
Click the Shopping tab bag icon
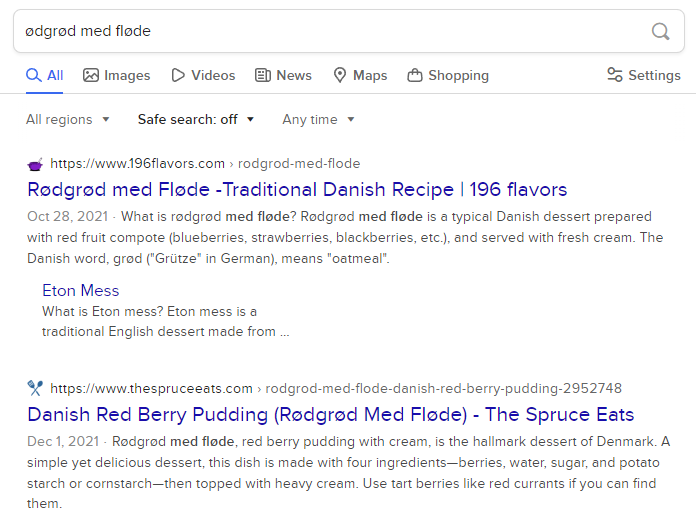tap(415, 75)
